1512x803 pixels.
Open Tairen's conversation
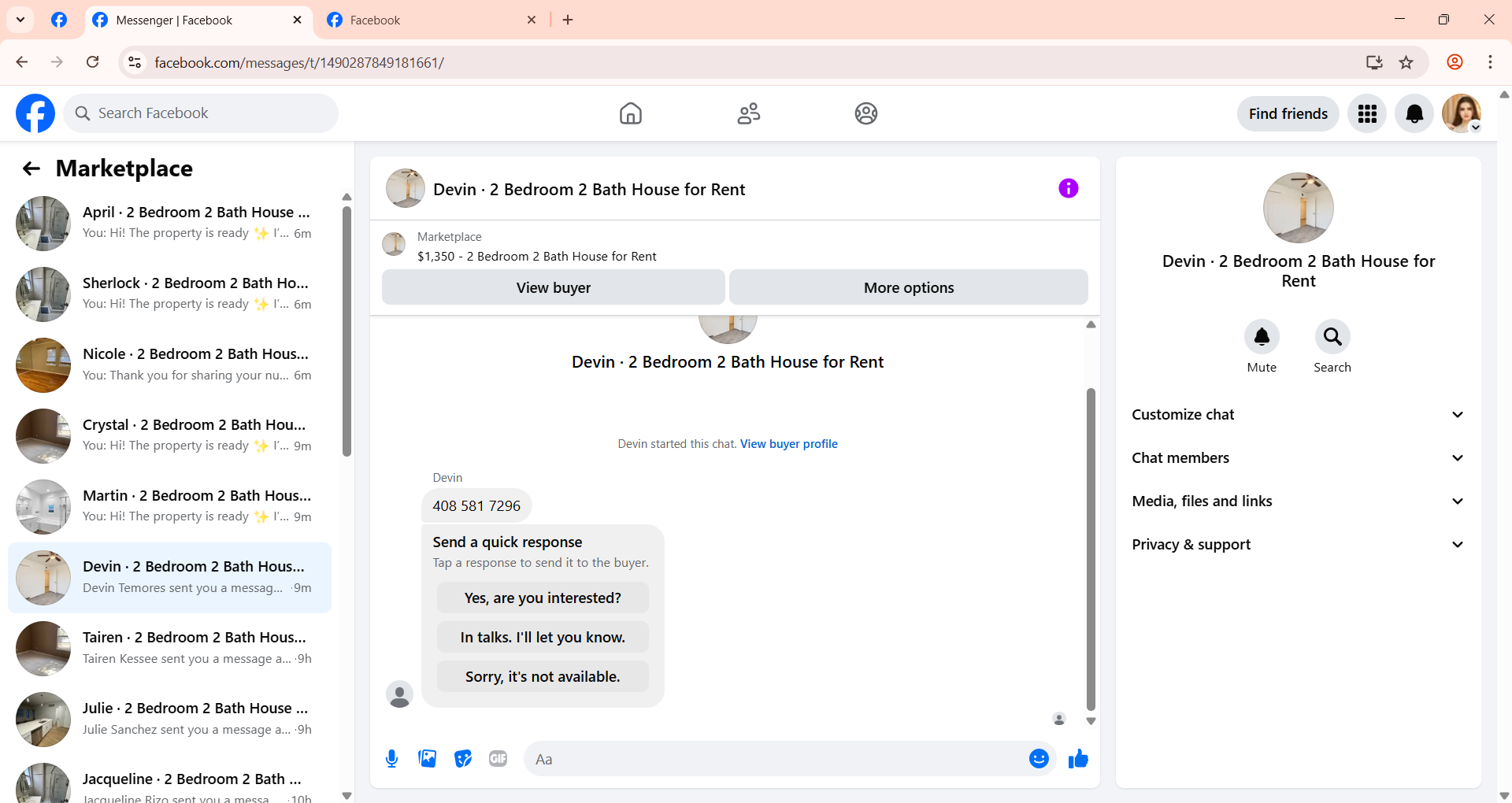[169, 649]
